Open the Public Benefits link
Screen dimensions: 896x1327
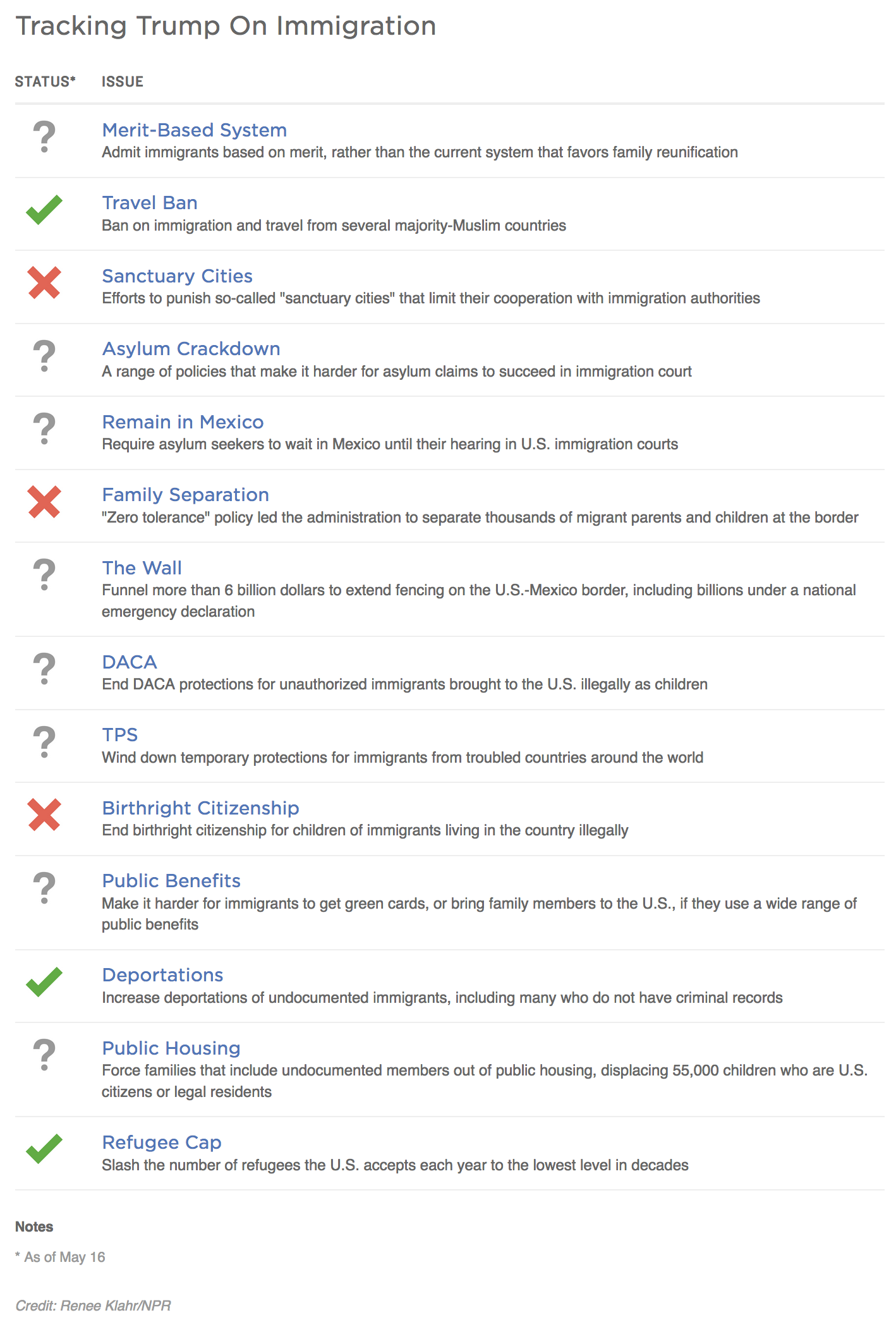pyautogui.click(x=171, y=881)
